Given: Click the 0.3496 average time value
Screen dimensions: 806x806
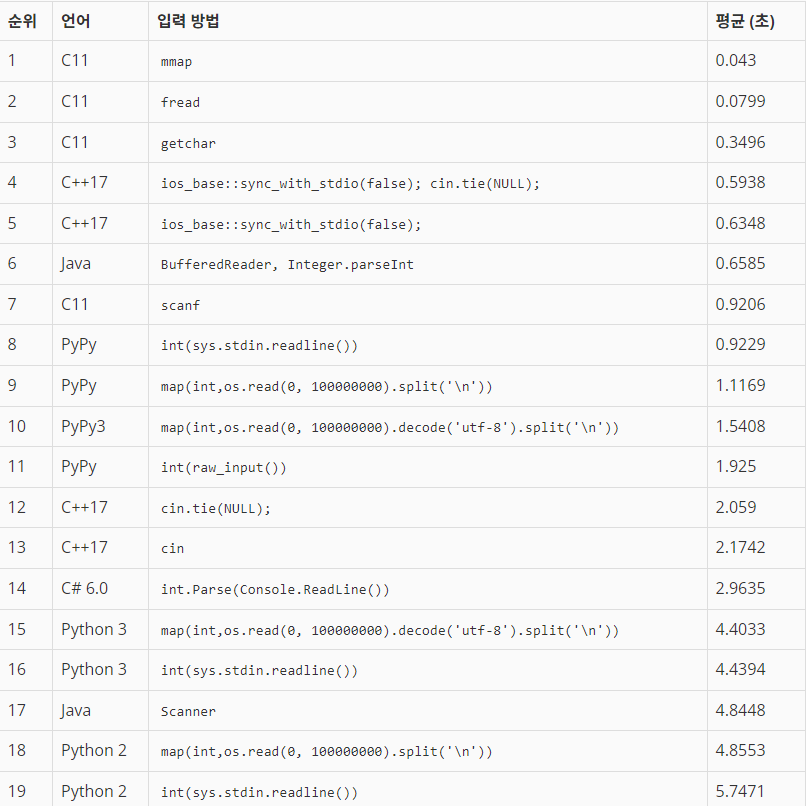Looking at the screenshot, I should (x=740, y=142).
